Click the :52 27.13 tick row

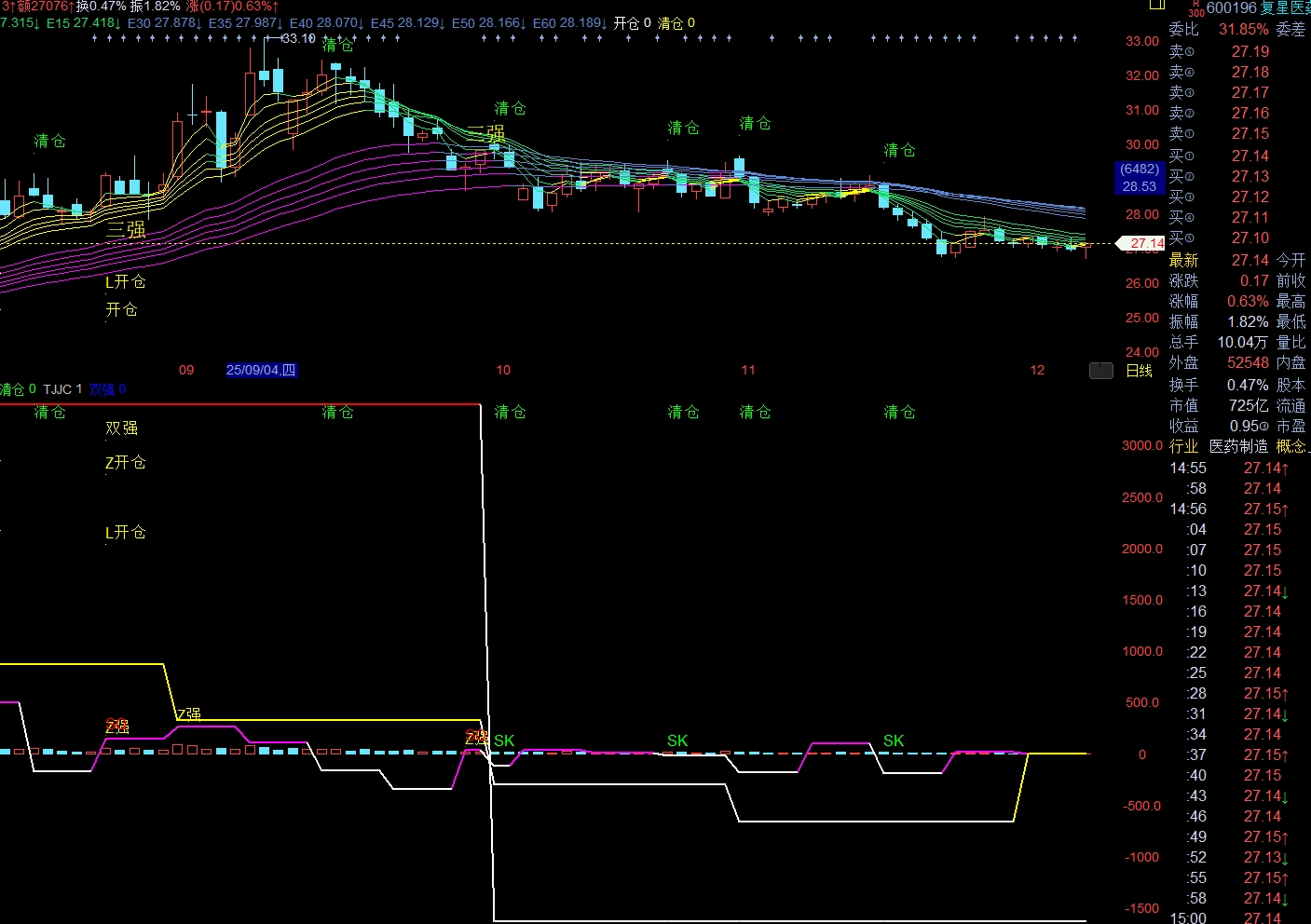click(1239, 858)
